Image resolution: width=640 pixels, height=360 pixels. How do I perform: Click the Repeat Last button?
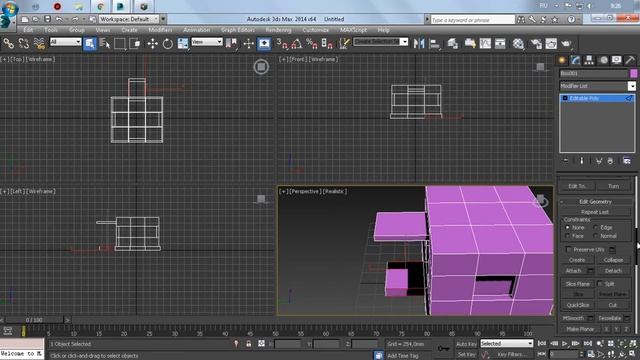(x=595, y=212)
